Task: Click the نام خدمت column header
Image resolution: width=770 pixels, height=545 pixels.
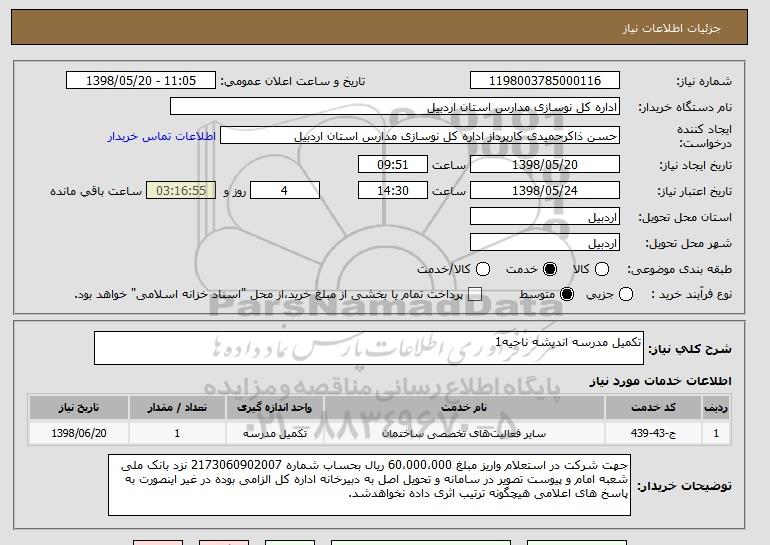Action: coord(464,408)
